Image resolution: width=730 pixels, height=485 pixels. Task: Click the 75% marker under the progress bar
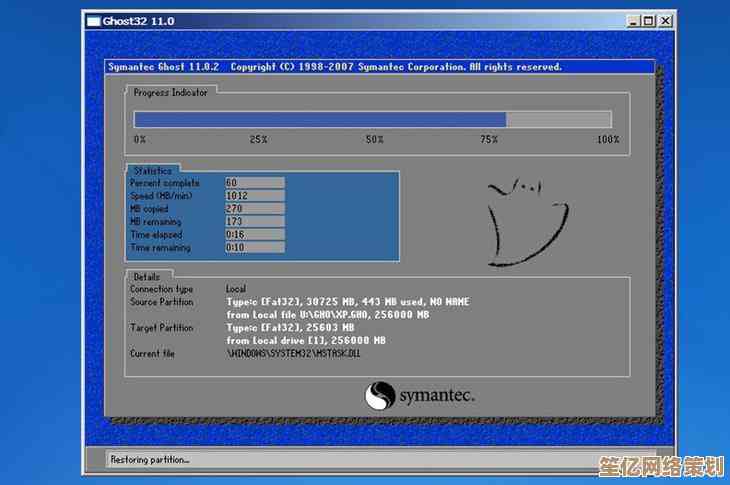488,140
